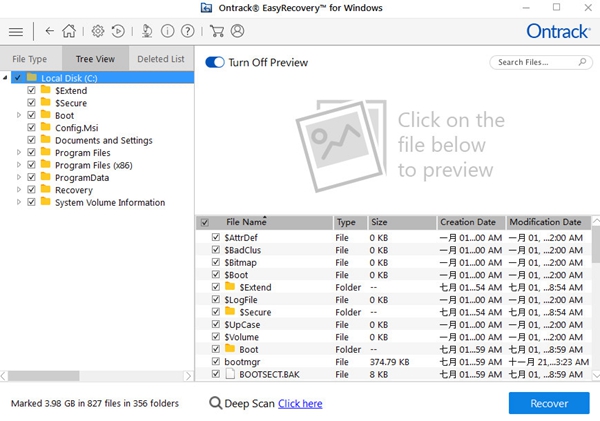Open the microscope scan tool icon
Image resolution: width=600 pixels, height=421 pixels.
point(147,31)
